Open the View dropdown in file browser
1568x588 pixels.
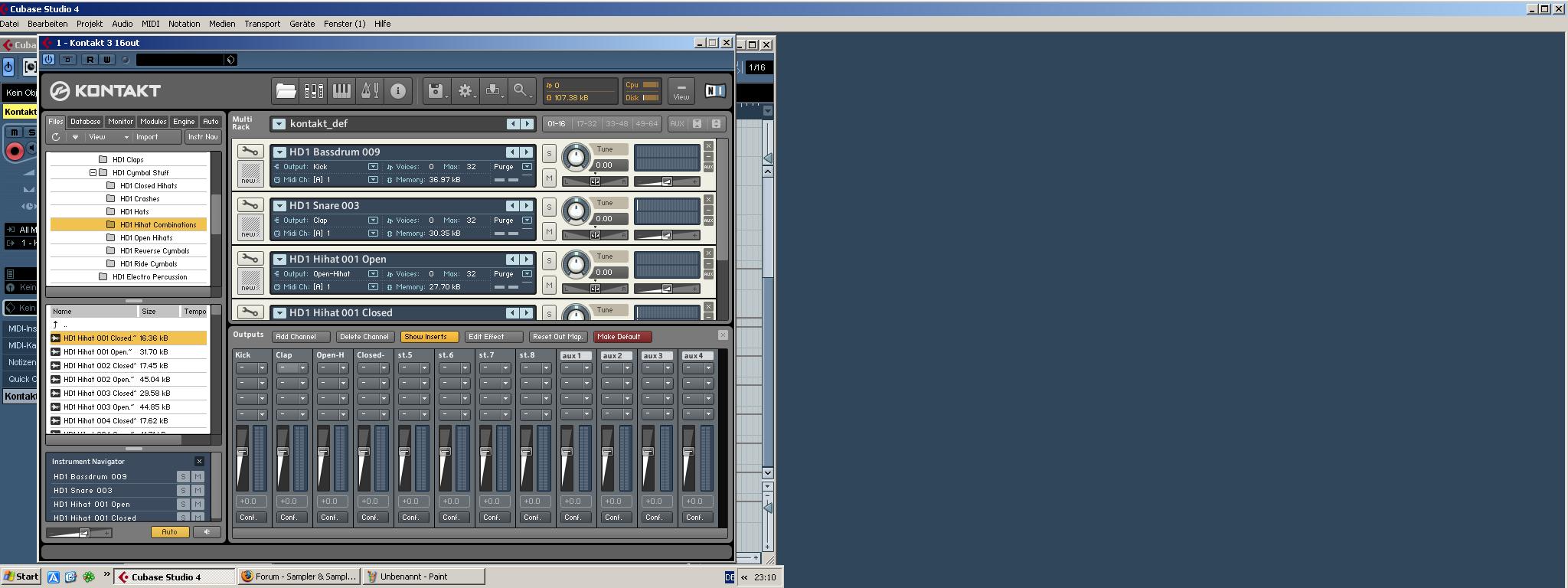[x=109, y=137]
